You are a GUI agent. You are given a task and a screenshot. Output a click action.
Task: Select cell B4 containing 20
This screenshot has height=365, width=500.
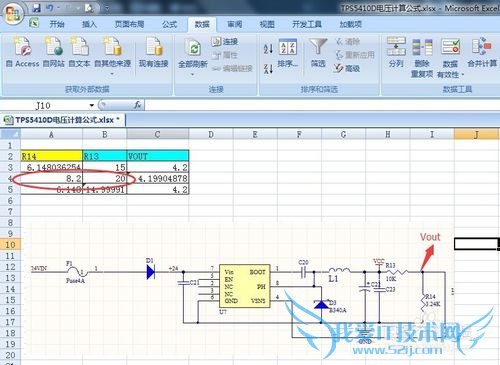tap(104, 178)
